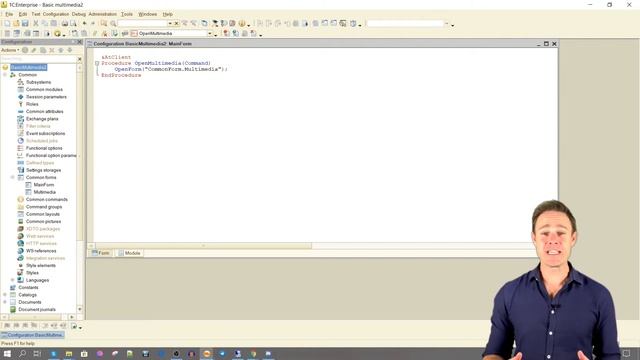The image size is (640, 360).
Task: Select Common attributes in the tree
Action: [x=44, y=111]
